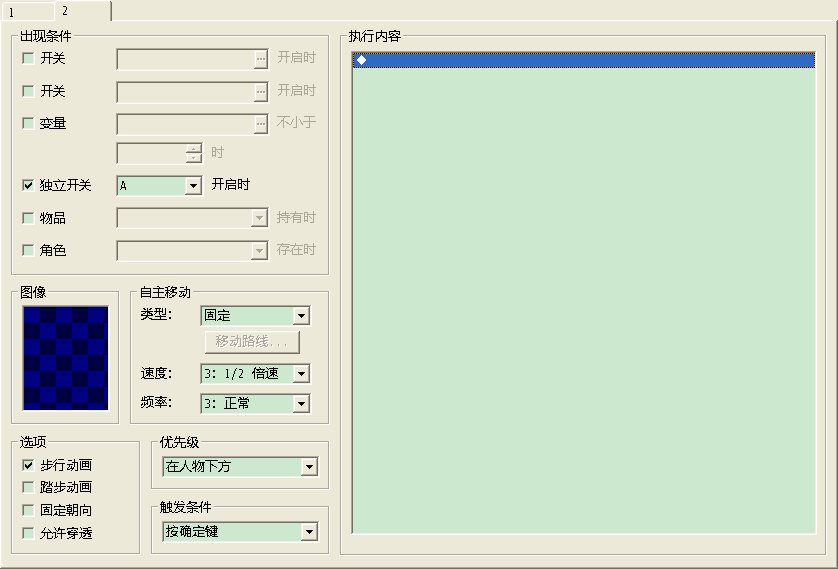Expand the 优先级 dropdown 在人物下方
Screen dimensions: 838x569
tap(240, 467)
